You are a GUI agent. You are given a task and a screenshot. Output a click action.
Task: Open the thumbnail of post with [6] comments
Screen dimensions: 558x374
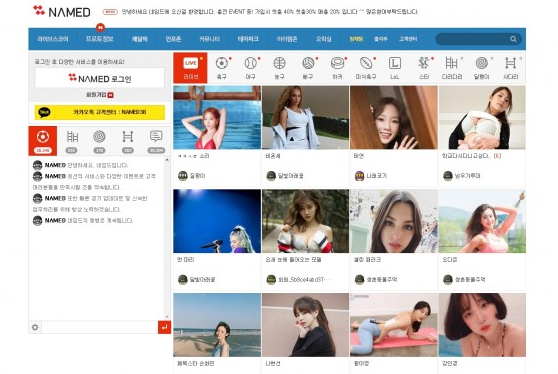tap(482, 117)
